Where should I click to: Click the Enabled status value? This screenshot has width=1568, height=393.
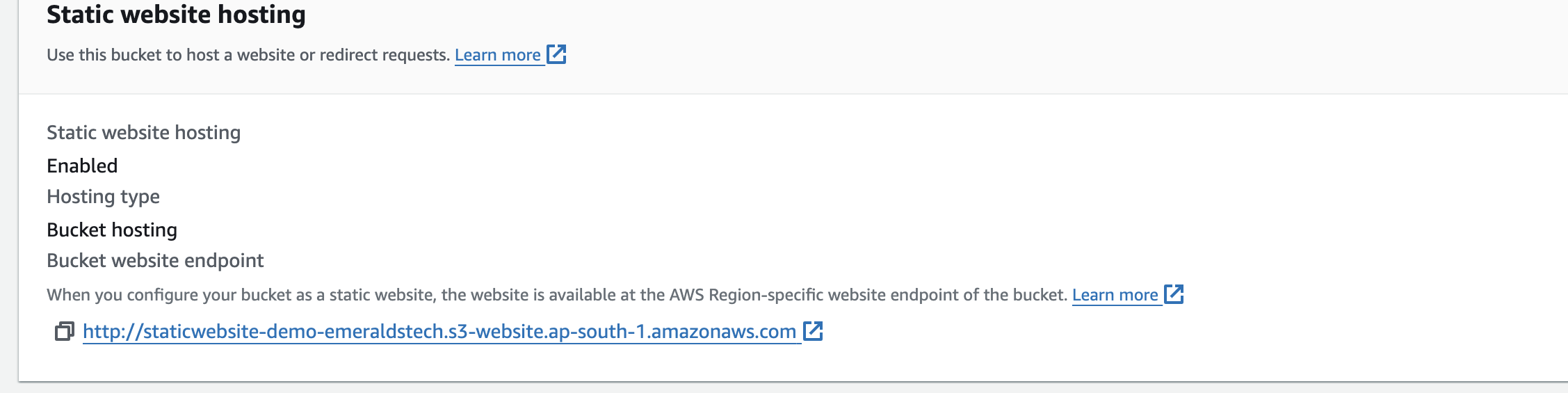(x=82, y=166)
